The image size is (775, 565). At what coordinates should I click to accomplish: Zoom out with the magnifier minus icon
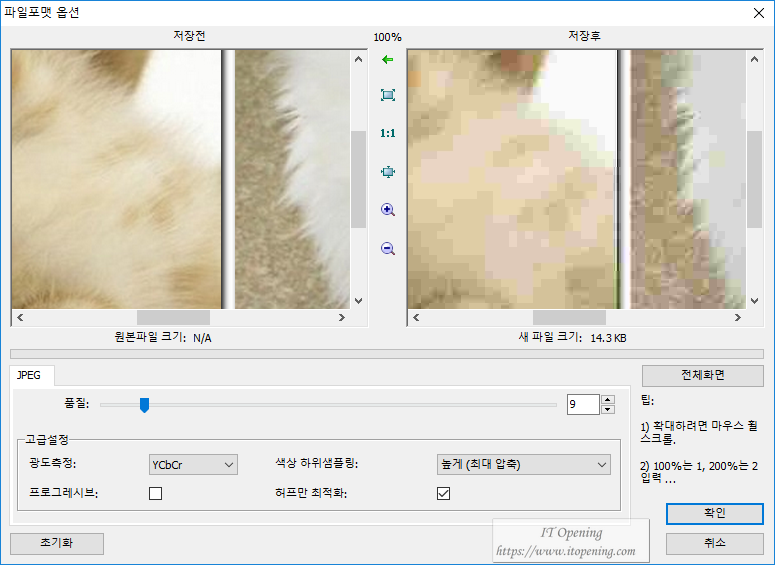pyautogui.click(x=387, y=249)
